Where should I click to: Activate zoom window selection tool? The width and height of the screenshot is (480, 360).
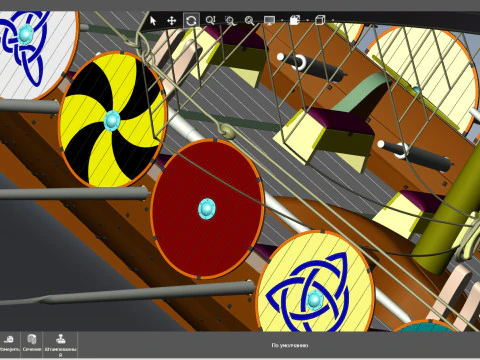[x=230, y=21]
